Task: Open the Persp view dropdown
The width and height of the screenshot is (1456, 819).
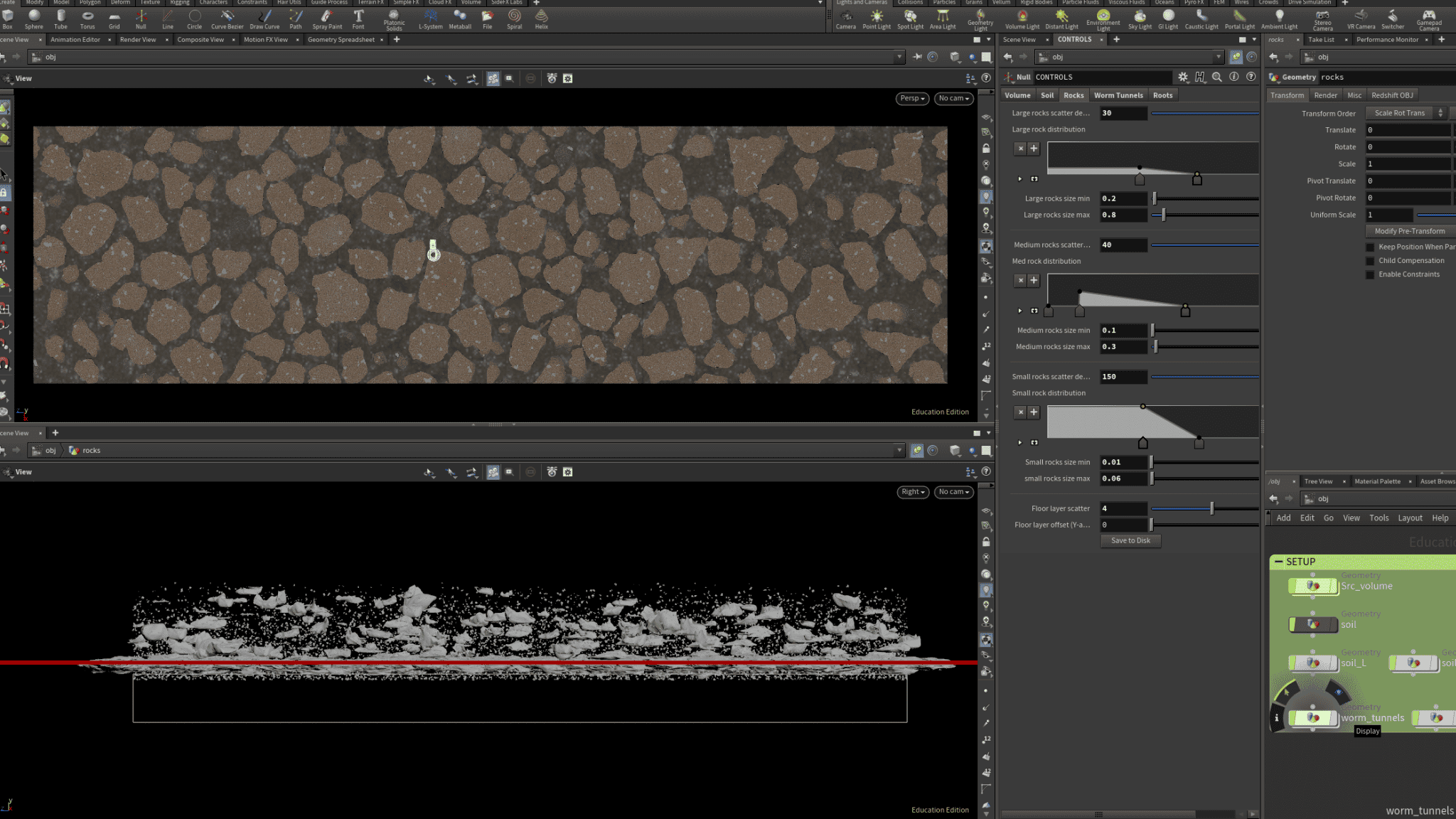Action: (912, 98)
